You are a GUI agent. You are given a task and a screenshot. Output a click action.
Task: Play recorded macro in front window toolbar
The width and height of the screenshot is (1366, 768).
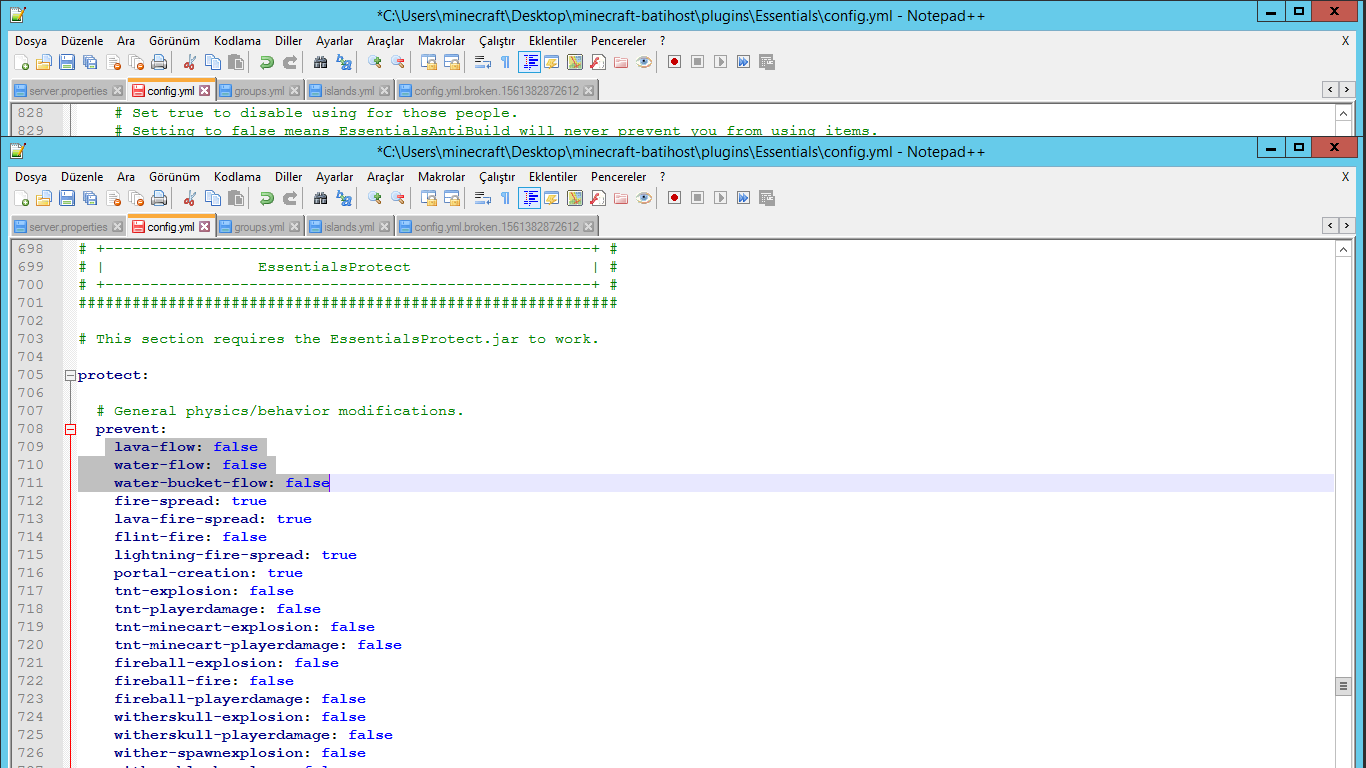720,198
